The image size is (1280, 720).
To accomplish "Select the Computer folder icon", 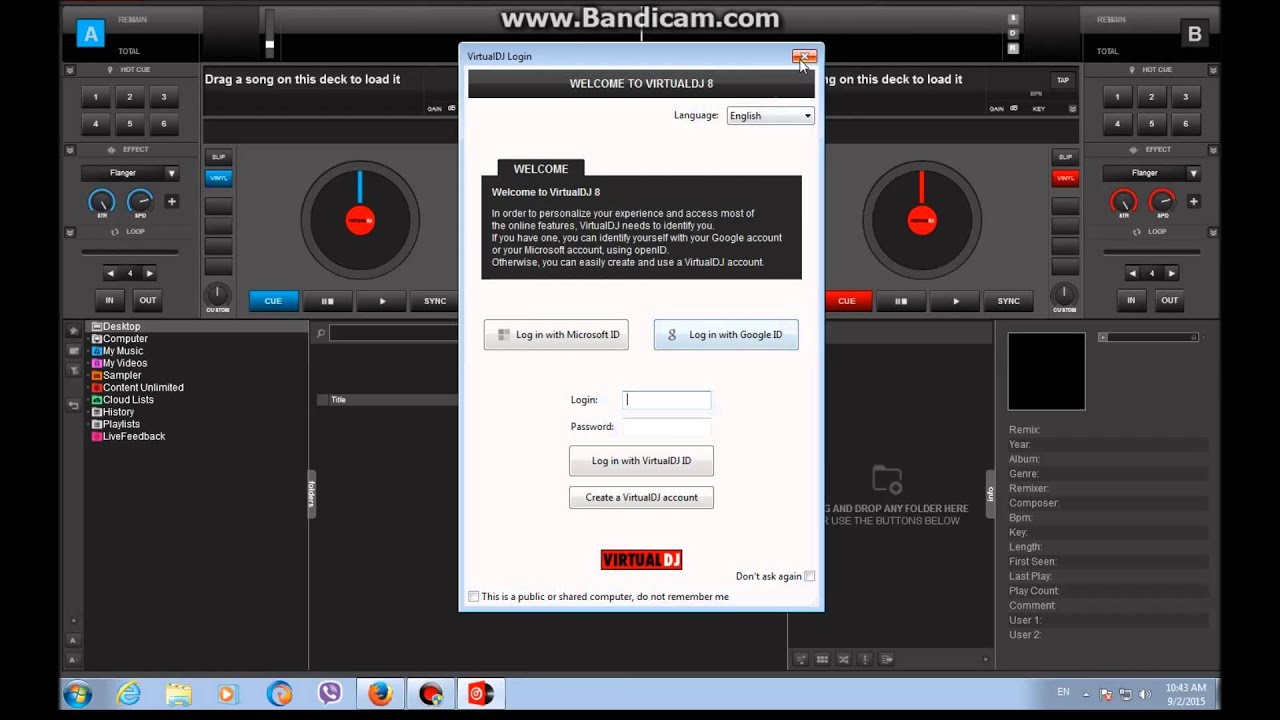I will pos(97,339).
